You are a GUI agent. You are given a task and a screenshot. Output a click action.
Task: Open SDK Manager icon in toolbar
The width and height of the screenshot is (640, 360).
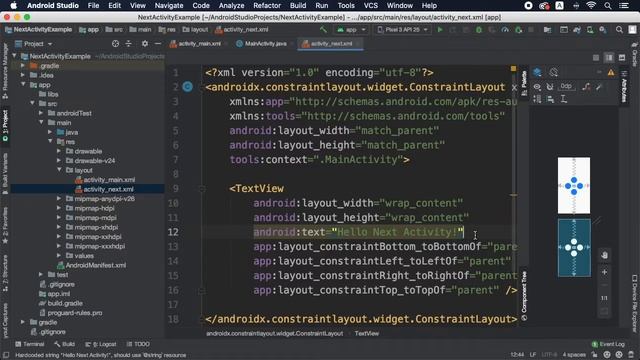pyautogui.click(x=603, y=30)
